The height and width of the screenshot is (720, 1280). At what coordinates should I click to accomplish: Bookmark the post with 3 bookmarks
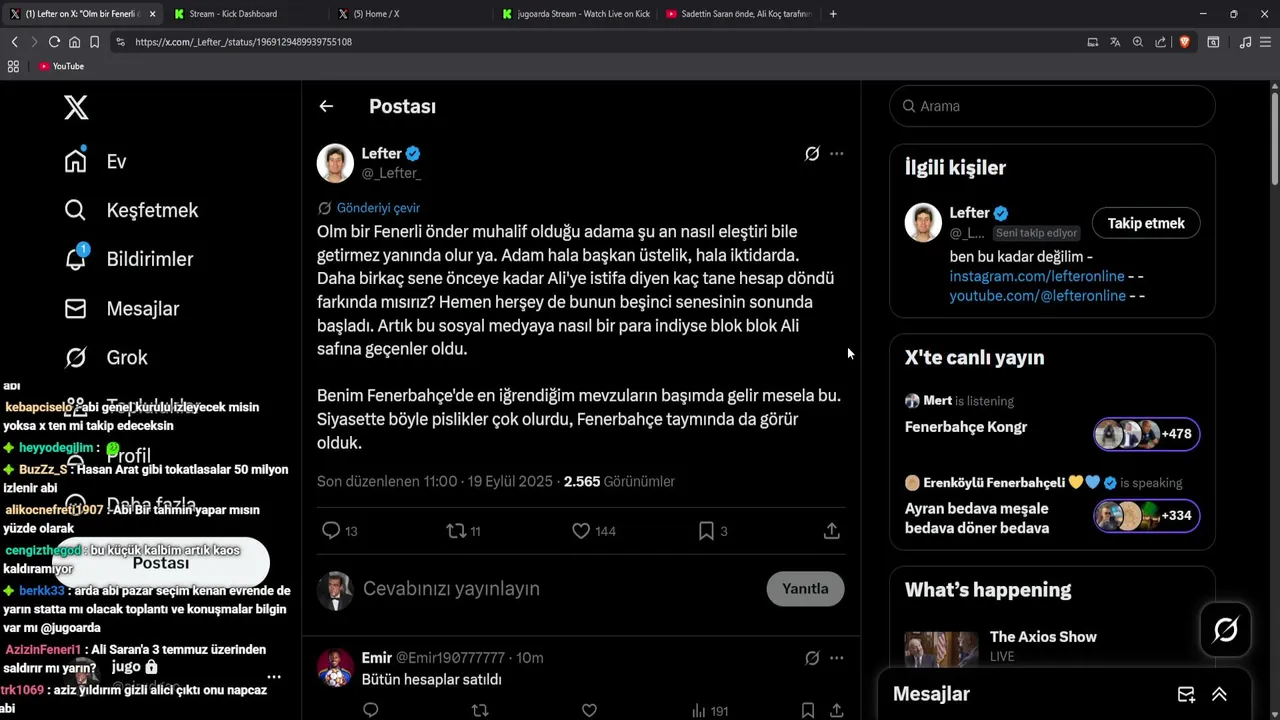pos(706,531)
